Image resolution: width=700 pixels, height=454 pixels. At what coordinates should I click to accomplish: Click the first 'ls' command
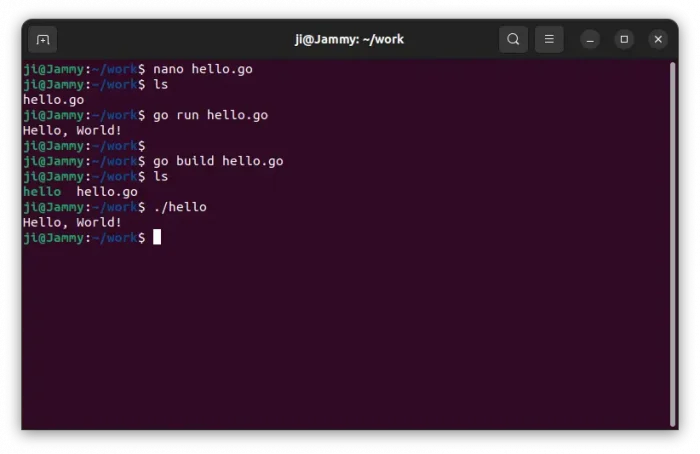tap(160, 85)
